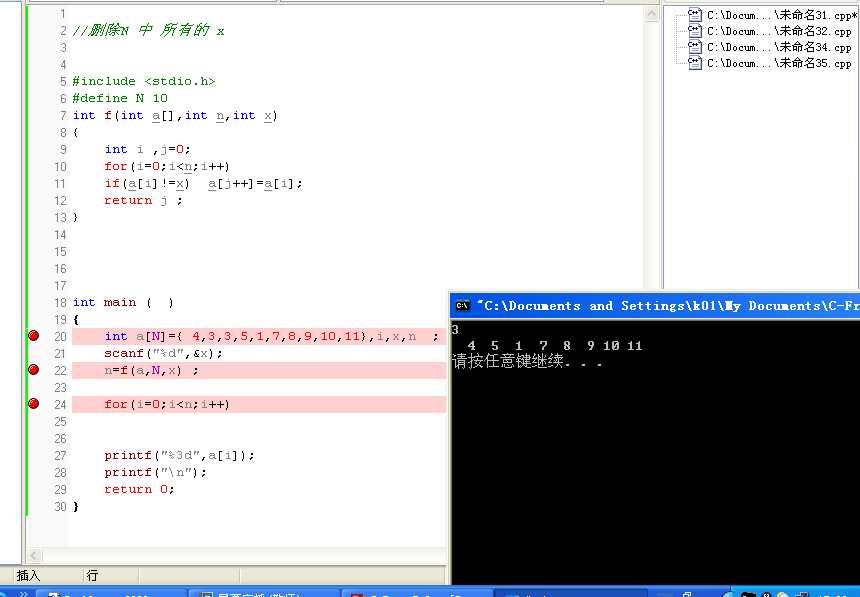Image resolution: width=860 pixels, height=597 pixels.
Task: Toggle the breakpoint on line 20
Action: click(x=33, y=335)
